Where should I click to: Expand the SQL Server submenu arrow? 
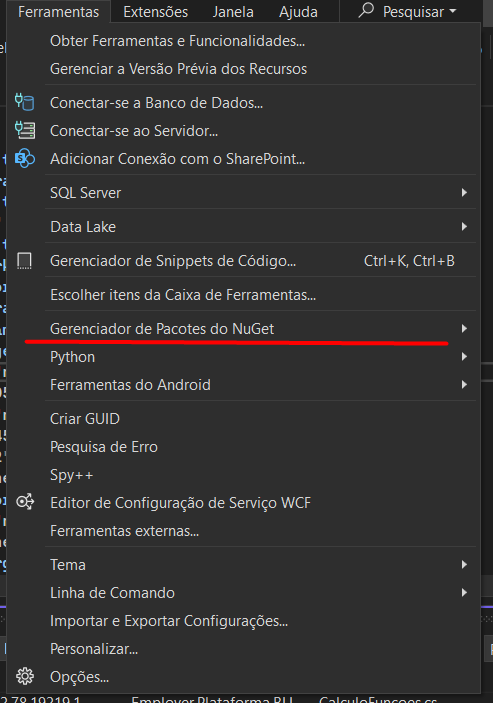pos(464,193)
